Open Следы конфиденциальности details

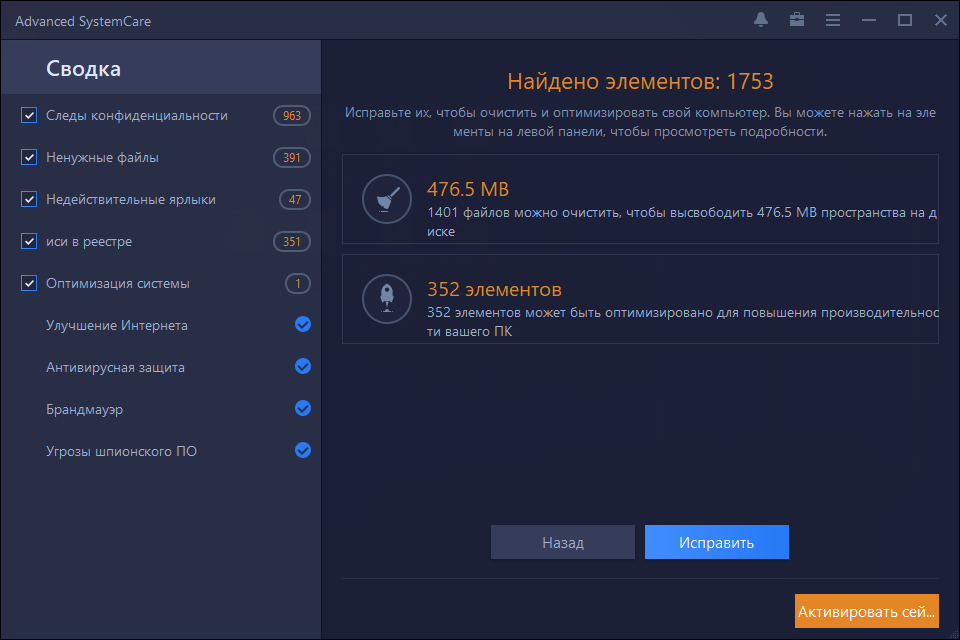click(137, 115)
